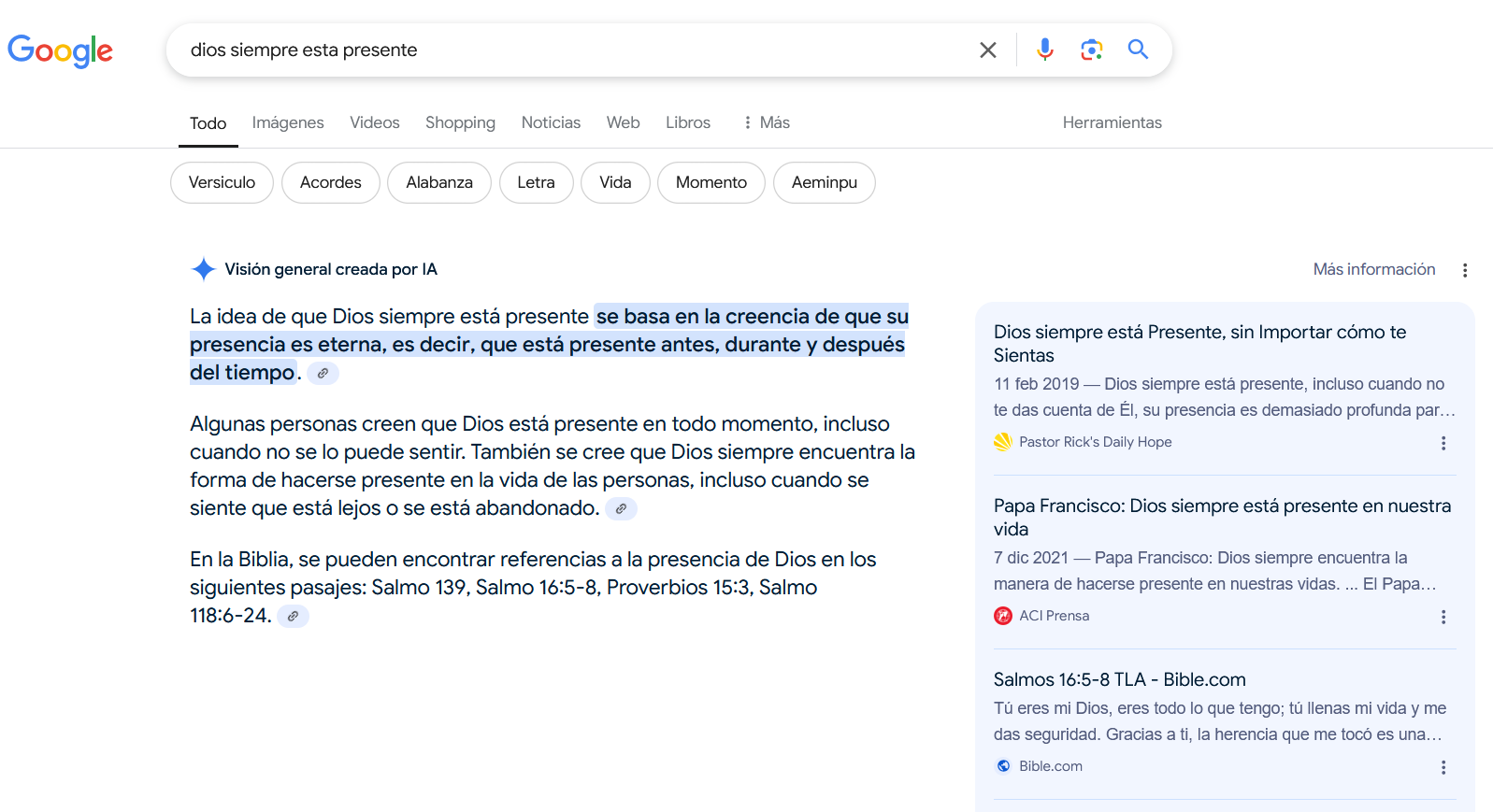
Task: Click the ACI Prensa source name
Action: (1055, 616)
